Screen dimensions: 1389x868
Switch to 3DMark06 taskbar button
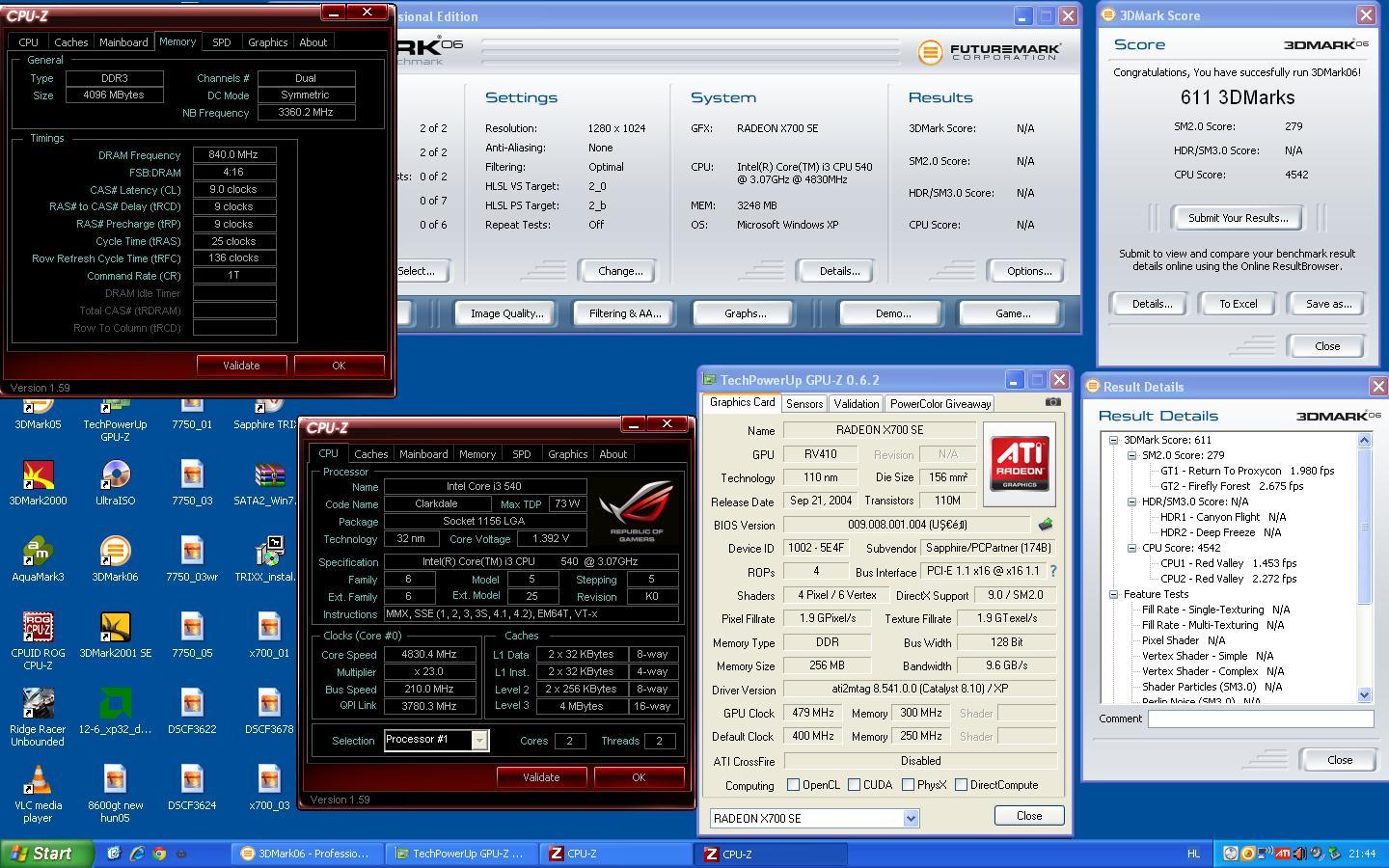[x=307, y=854]
